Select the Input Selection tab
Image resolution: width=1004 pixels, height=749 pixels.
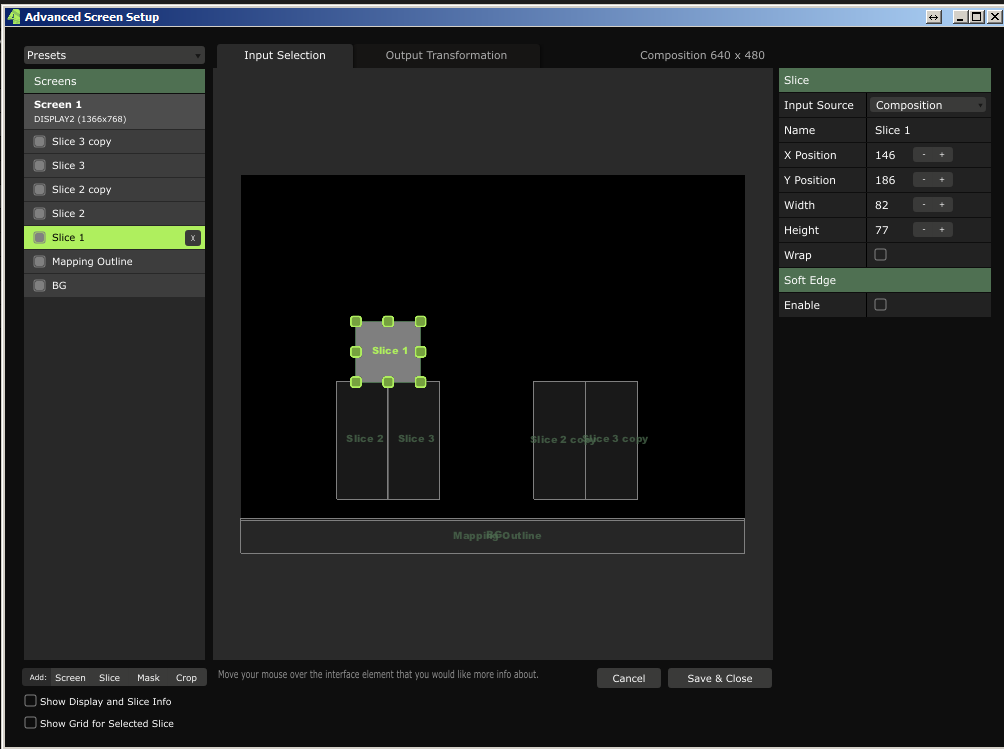point(285,56)
